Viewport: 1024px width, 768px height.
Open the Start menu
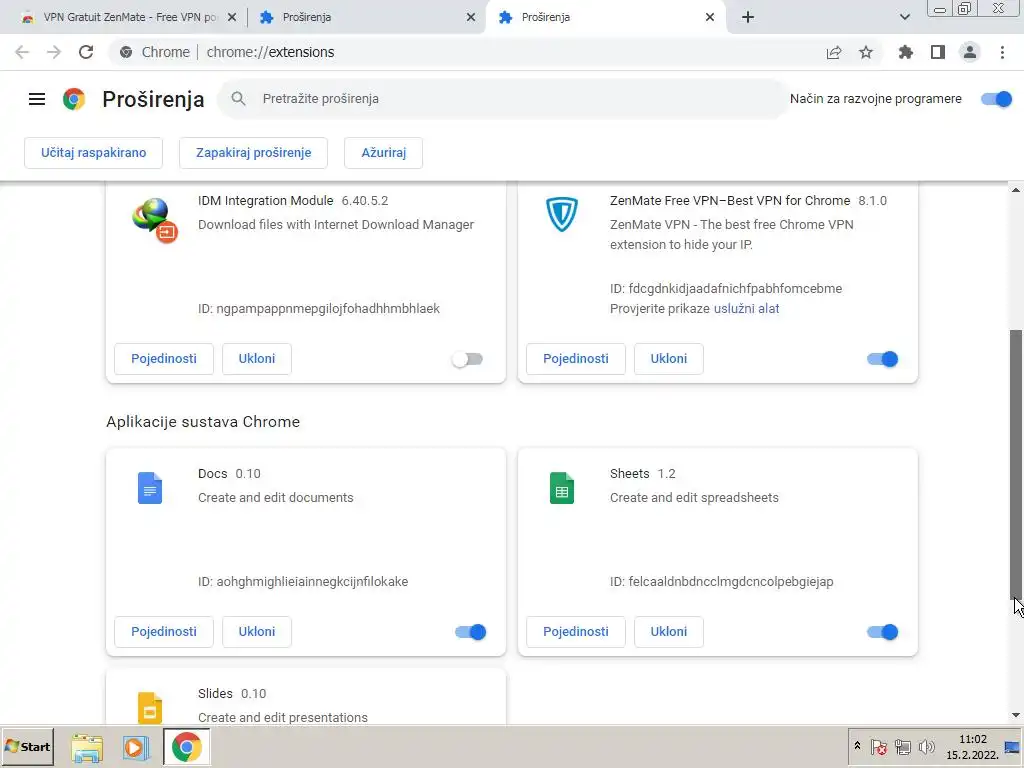[x=27, y=747]
